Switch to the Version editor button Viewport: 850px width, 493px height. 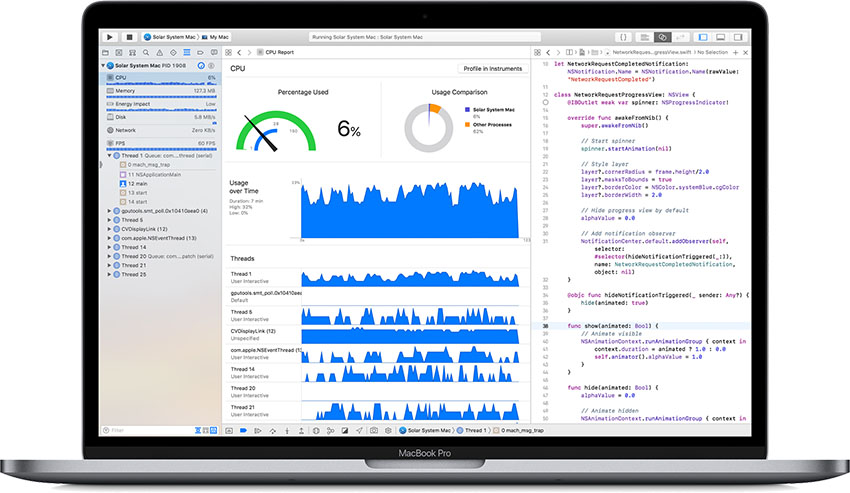coord(680,37)
